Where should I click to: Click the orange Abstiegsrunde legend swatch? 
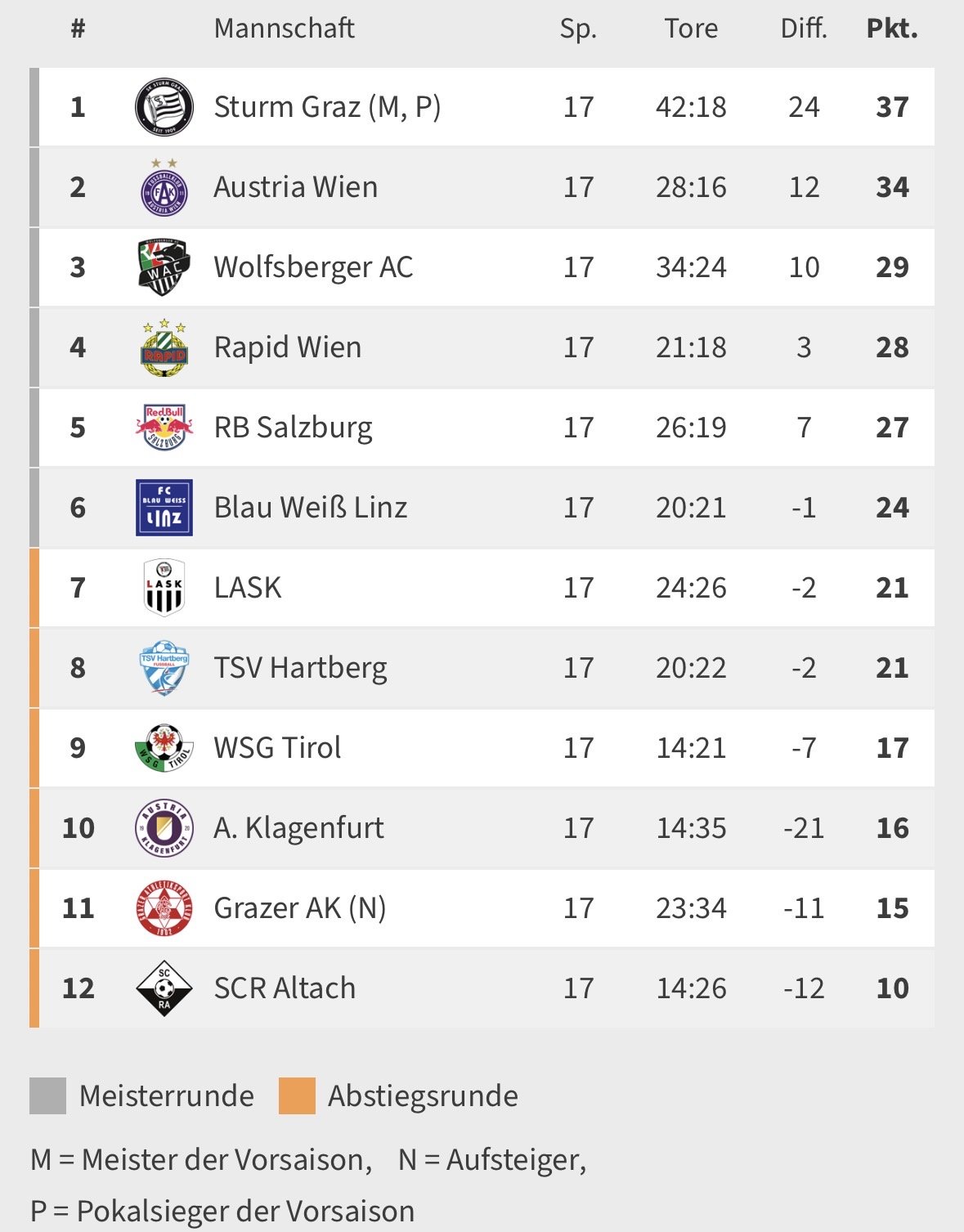click(x=297, y=1095)
